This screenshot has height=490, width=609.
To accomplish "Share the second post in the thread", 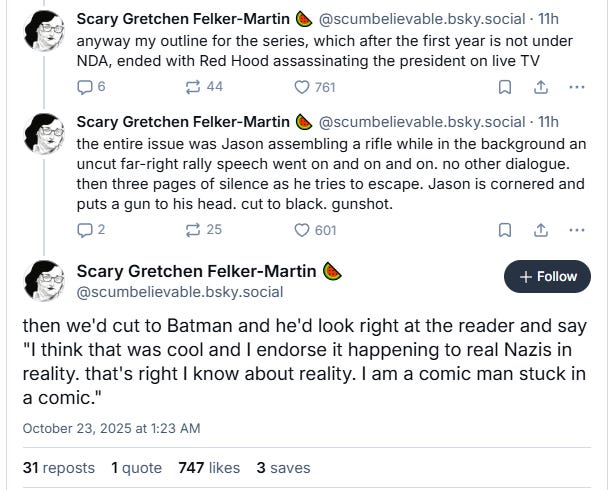I will [541, 230].
